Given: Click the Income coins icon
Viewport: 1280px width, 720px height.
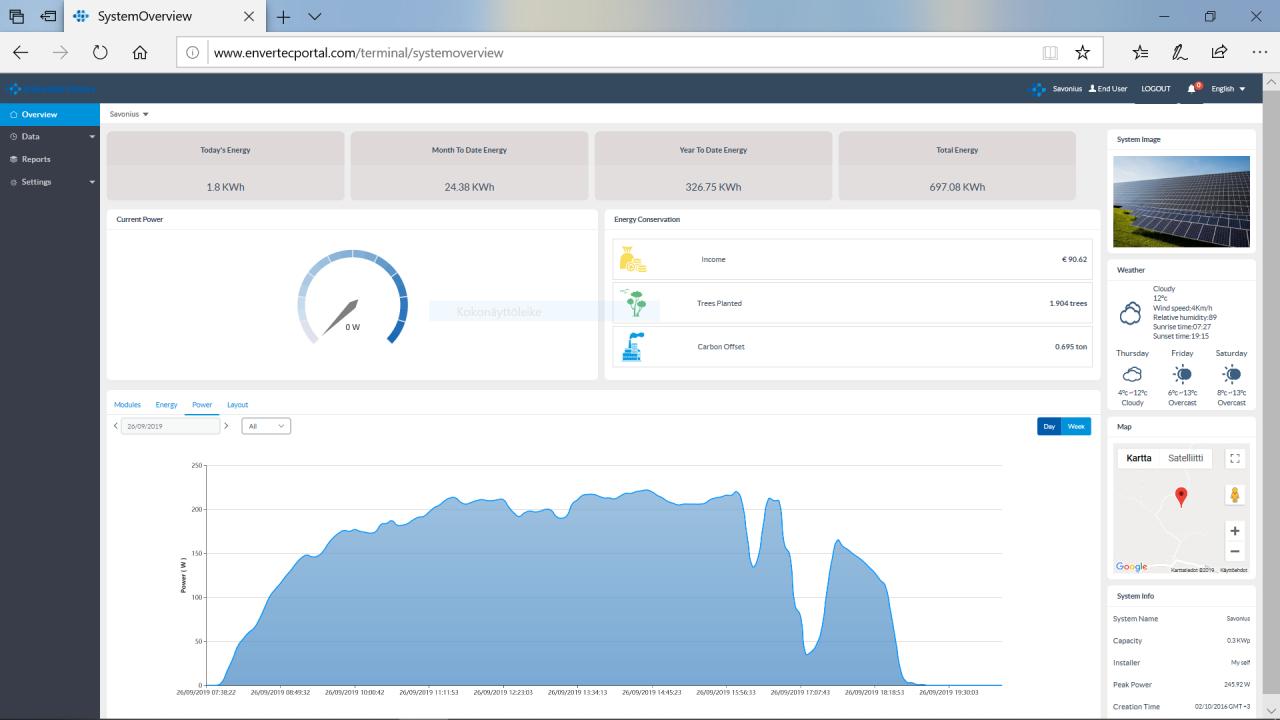Looking at the screenshot, I should point(633,259).
